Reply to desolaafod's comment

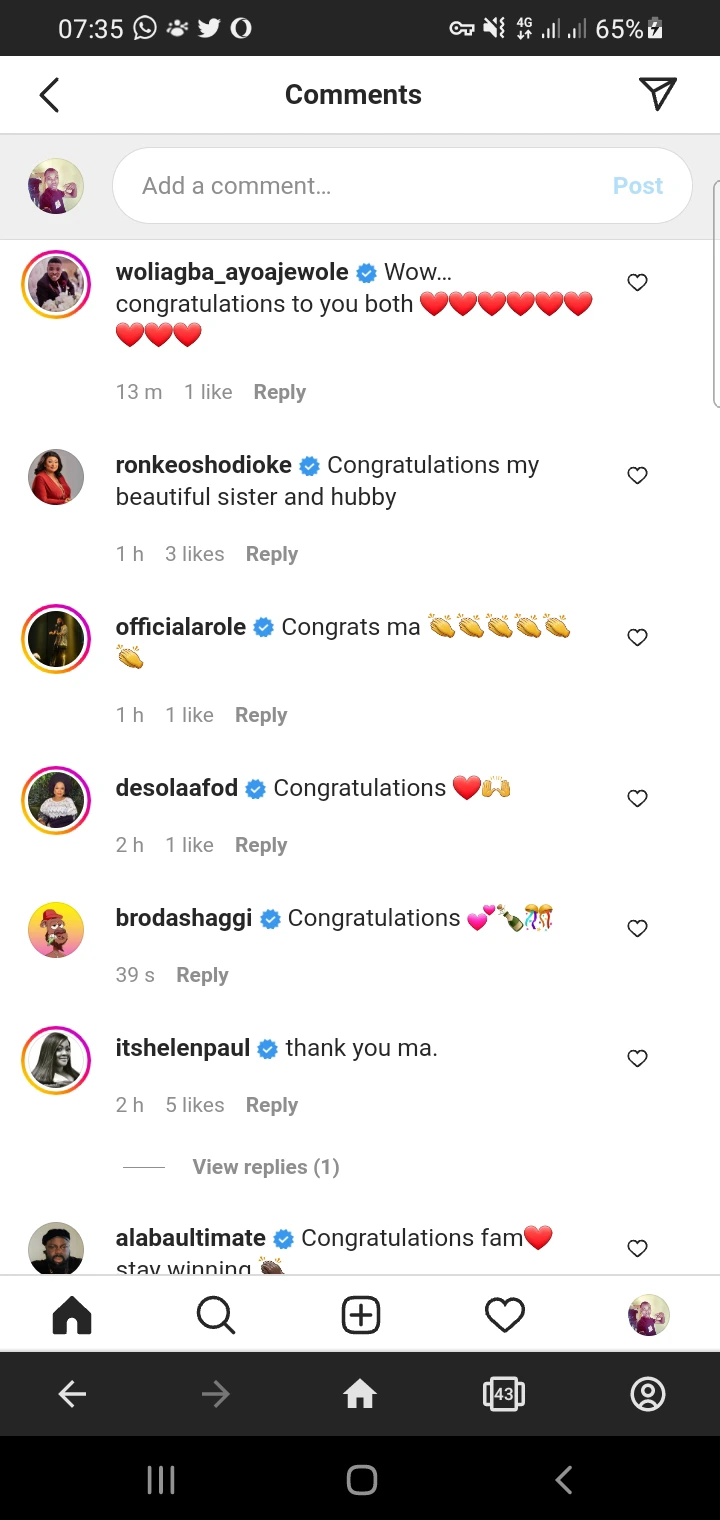pos(261,845)
